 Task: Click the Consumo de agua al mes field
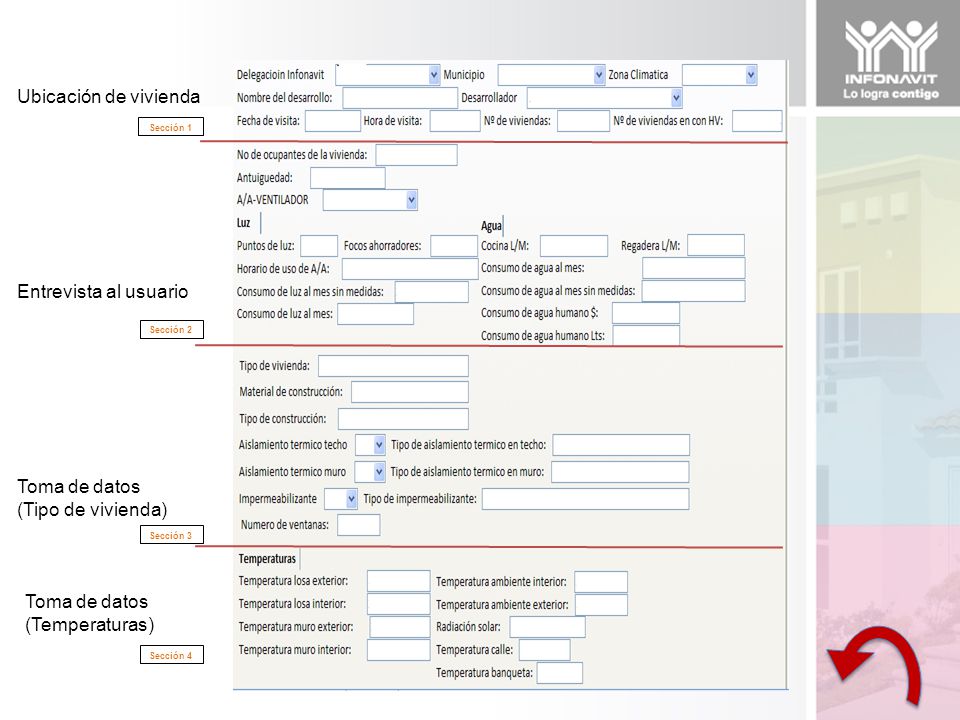coord(694,268)
